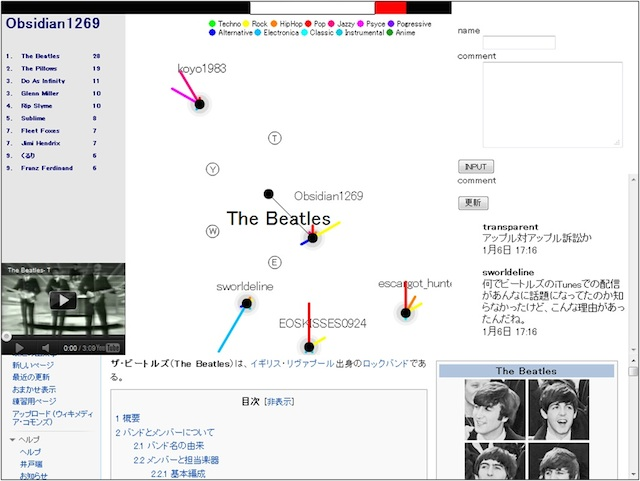Click the circled W key icon
This screenshot has width=640, height=481.
212,231
